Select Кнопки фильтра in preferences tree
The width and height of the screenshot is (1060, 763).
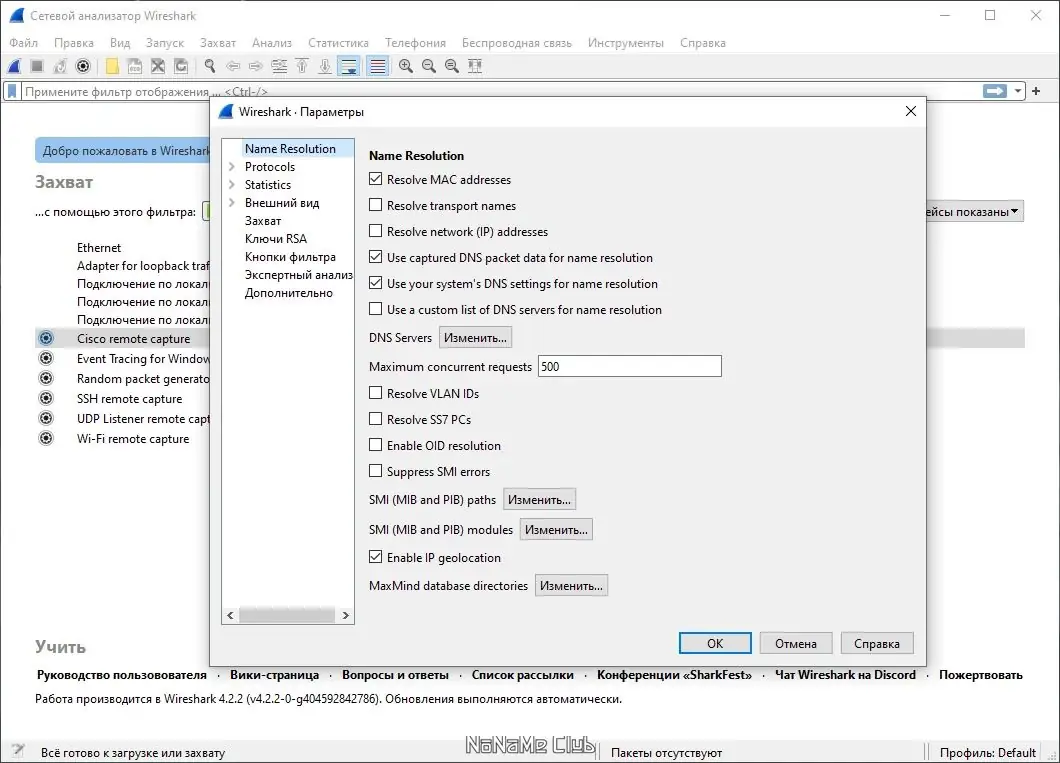[x=290, y=257]
